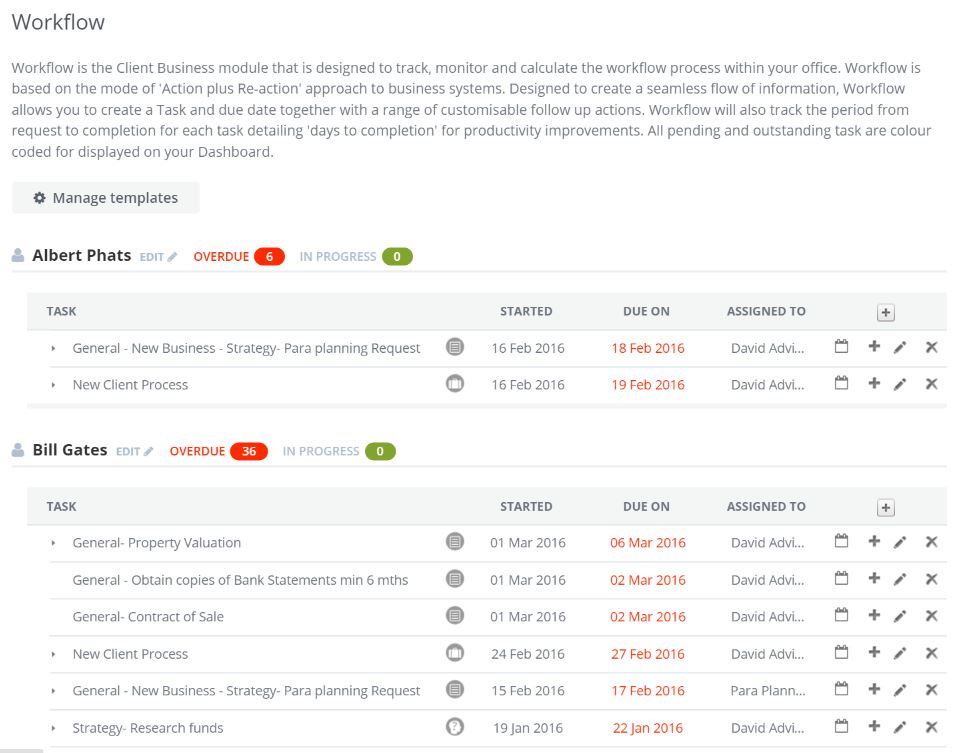Edit the Bill Gates client name

click(x=134, y=452)
